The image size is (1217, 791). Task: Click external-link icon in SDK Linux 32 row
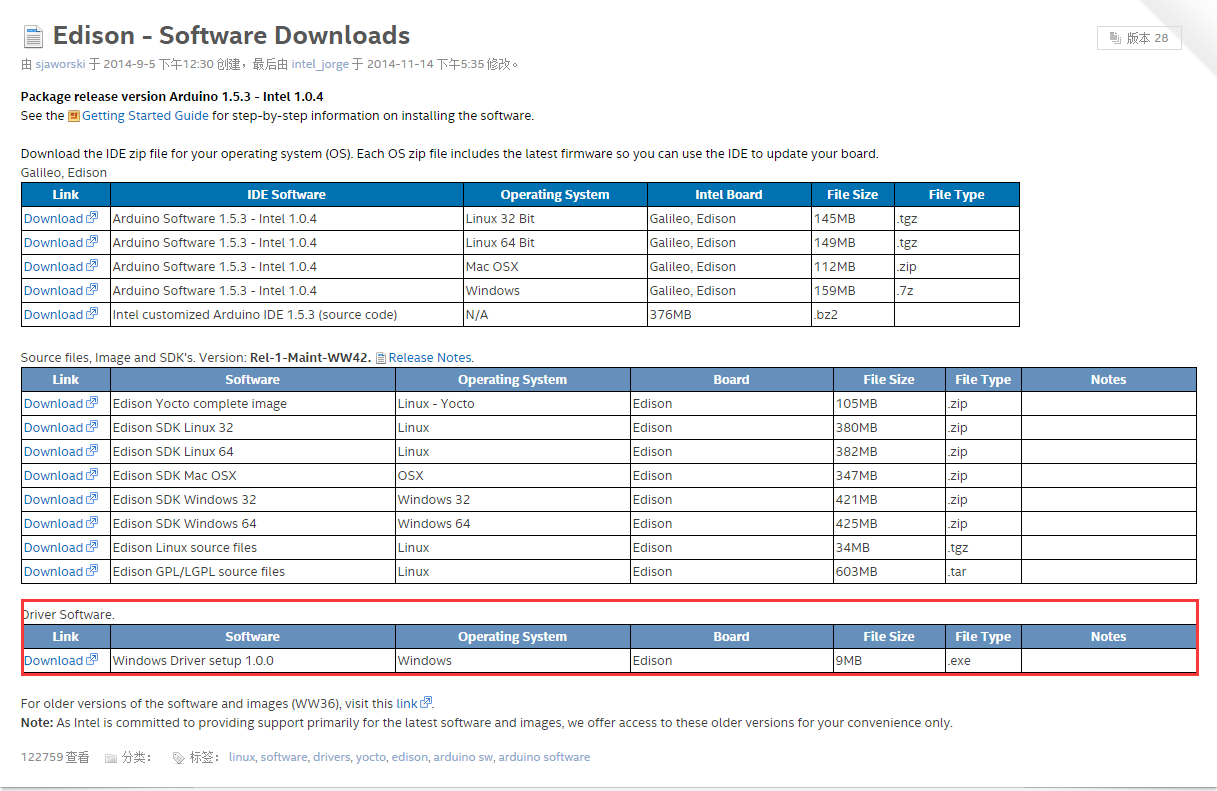[92, 427]
